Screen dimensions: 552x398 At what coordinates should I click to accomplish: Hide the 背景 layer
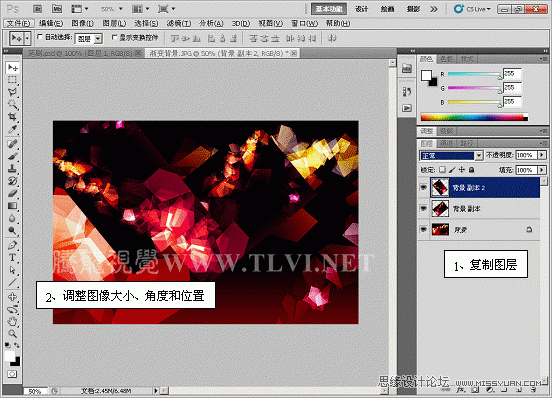(424, 229)
